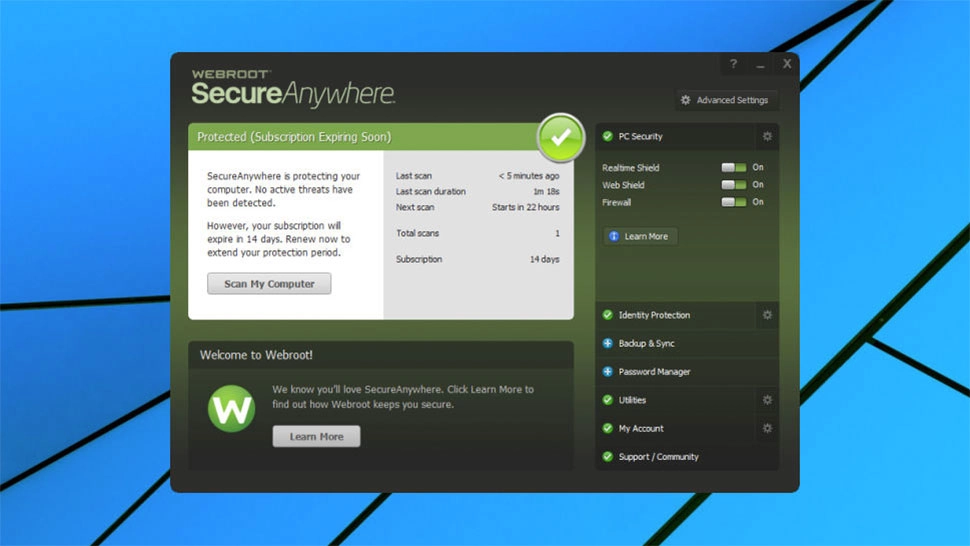Click the PC Security header label
The image size is (970, 546).
click(x=640, y=136)
